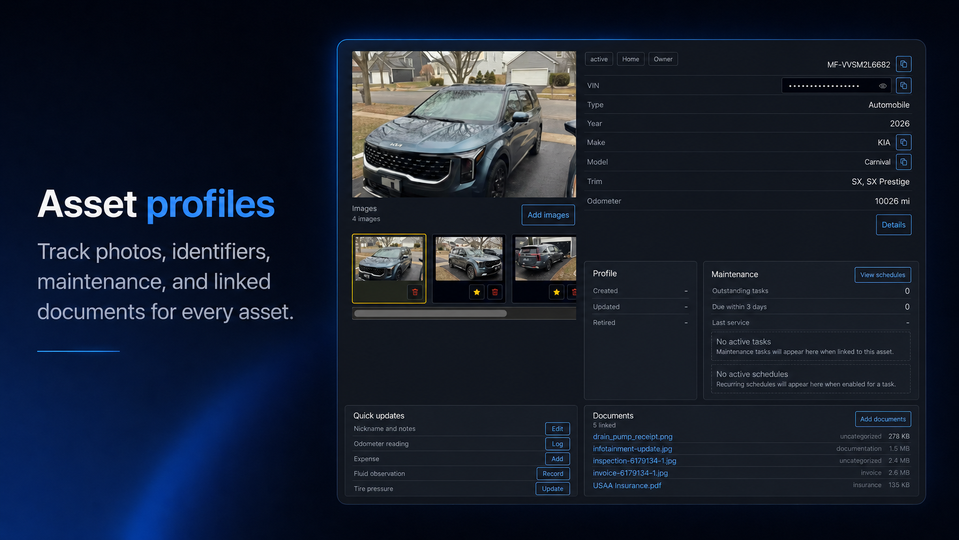Click Add documents button
This screenshot has height=540, width=959.
click(883, 419)
